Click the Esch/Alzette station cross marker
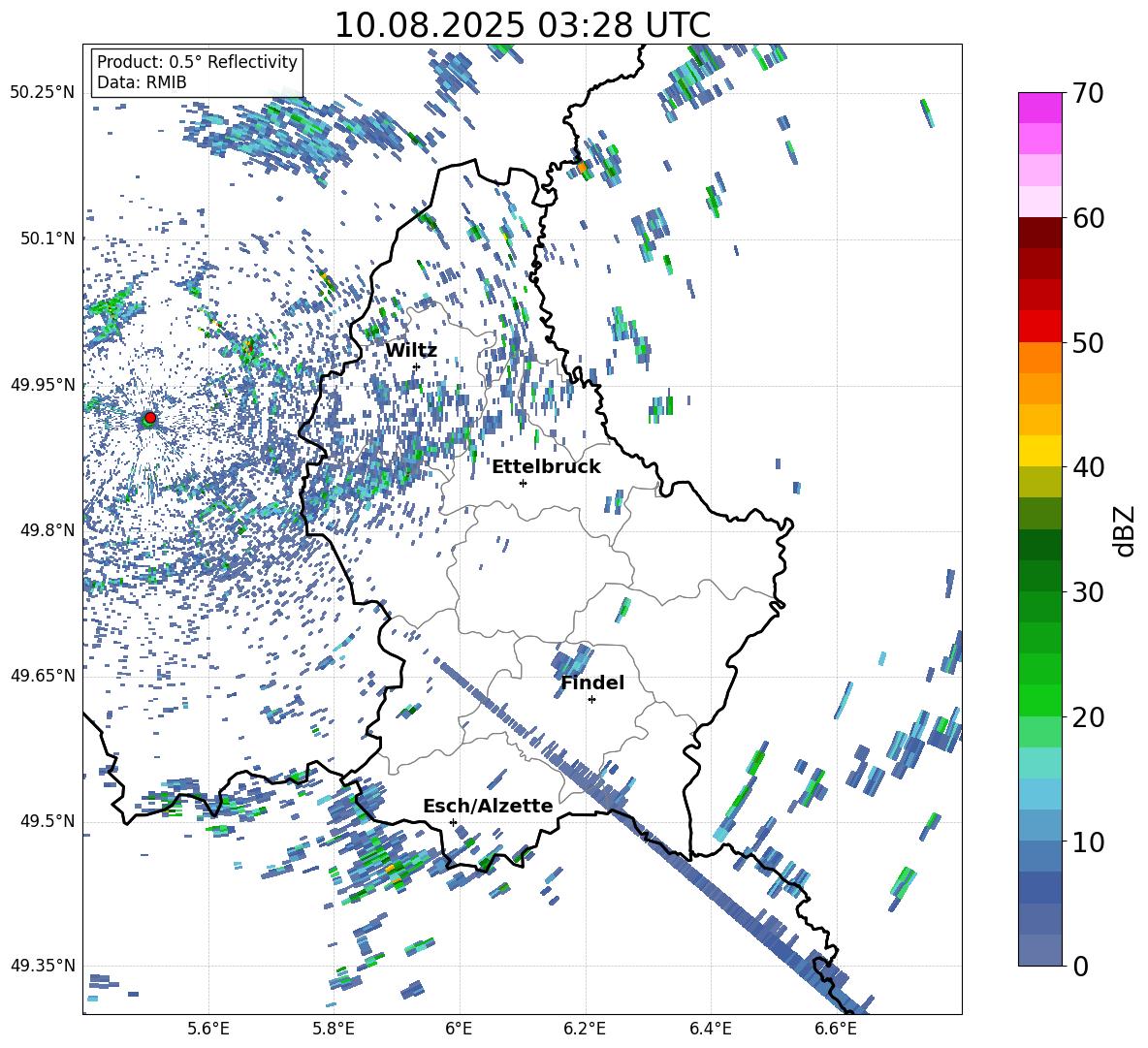The width and height of the screenshot is (1148, 1048). tap(453, 822)
